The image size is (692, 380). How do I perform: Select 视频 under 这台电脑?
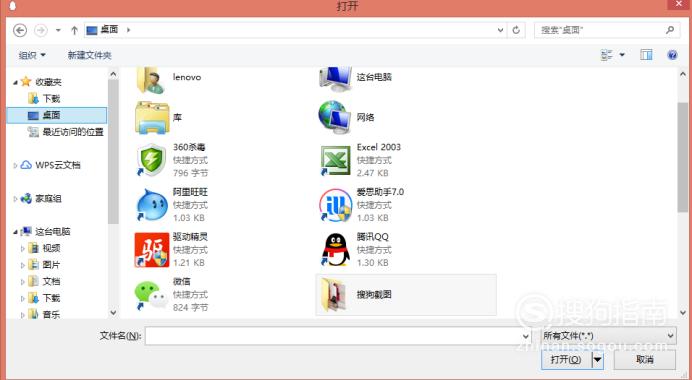pyautogui.click(x=51, y=248)
